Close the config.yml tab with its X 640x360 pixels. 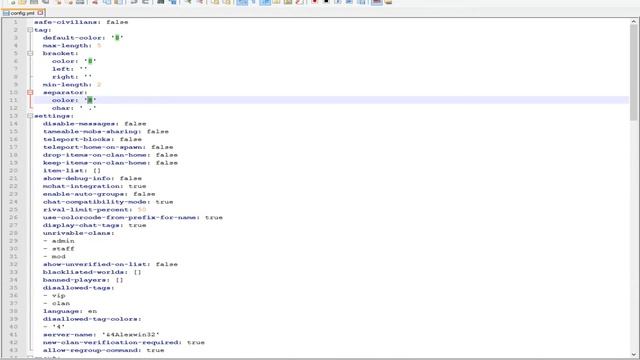(x=40, y=13)
